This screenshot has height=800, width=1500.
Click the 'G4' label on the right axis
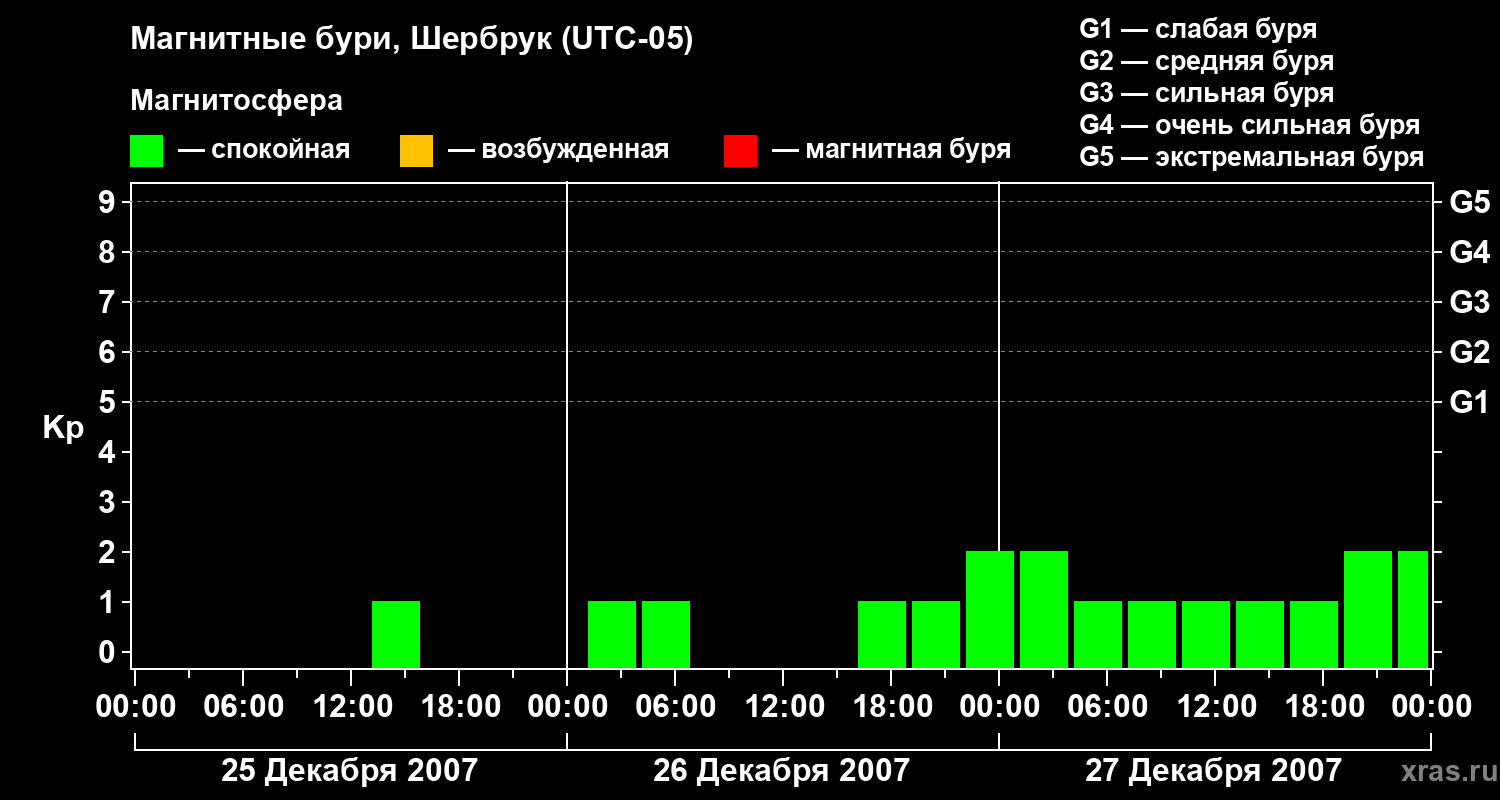tap(1469, 252)
